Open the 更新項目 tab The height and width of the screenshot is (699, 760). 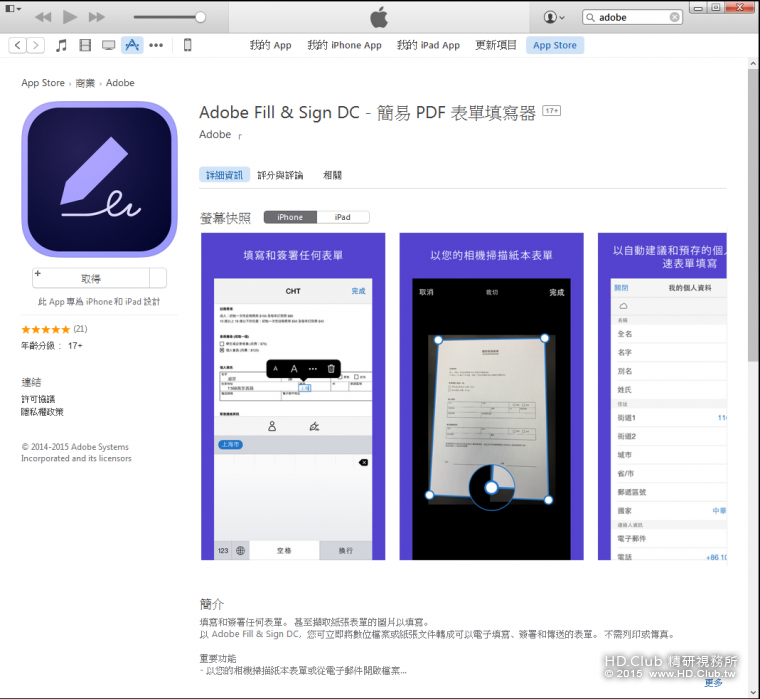pyautogui.click(x=496, y=45)
